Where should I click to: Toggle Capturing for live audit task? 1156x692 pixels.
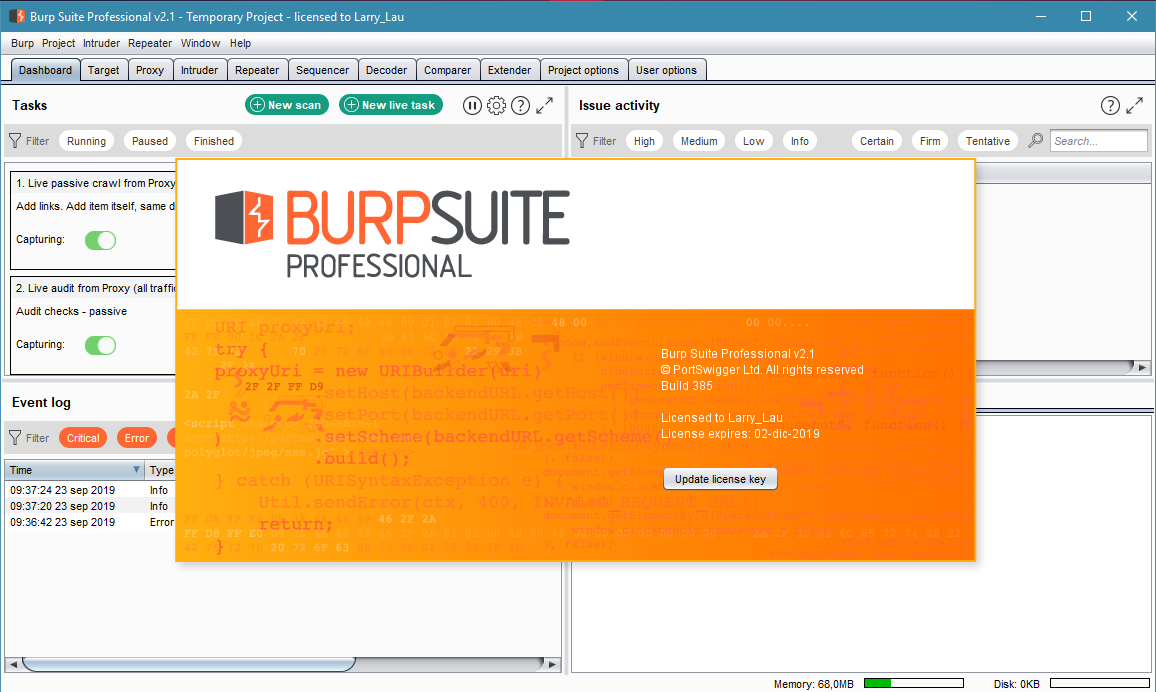click(100, 345)
